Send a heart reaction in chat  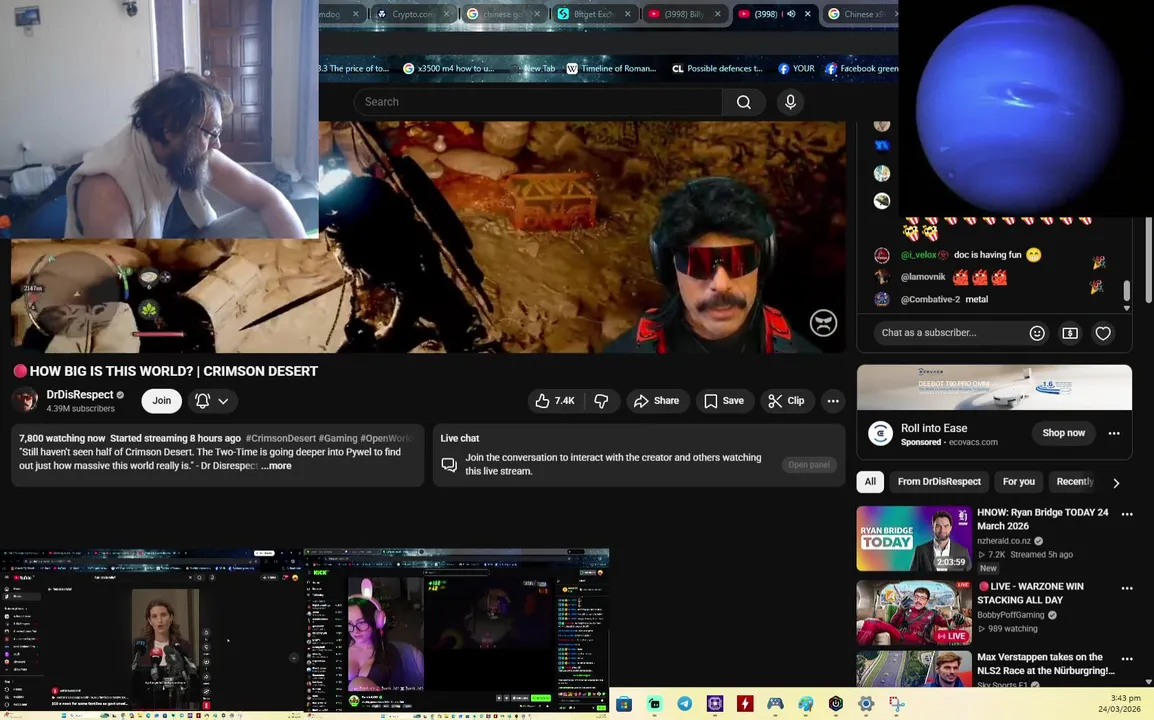pos(1102,333)
